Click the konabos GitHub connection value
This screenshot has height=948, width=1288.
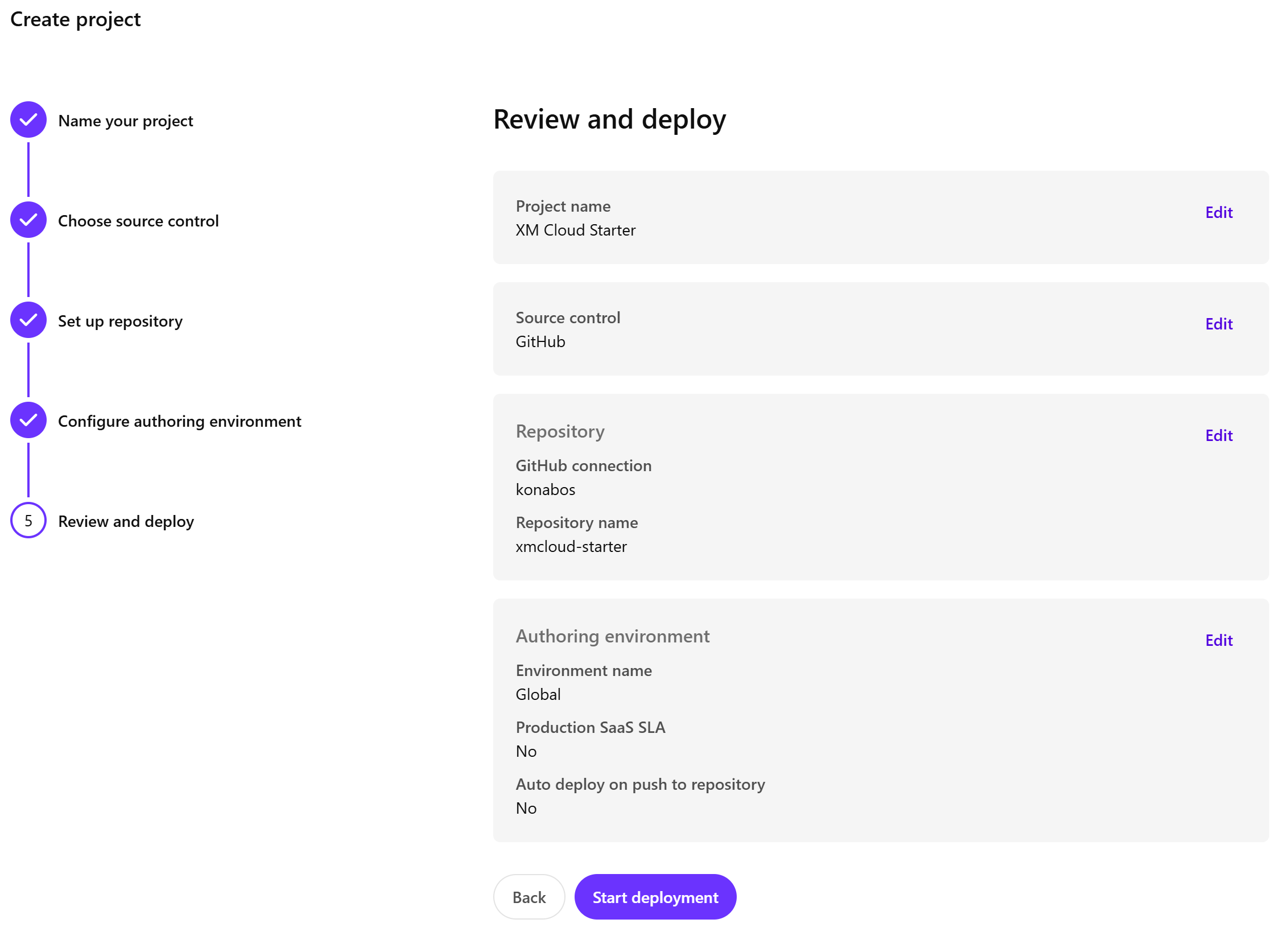546,490
